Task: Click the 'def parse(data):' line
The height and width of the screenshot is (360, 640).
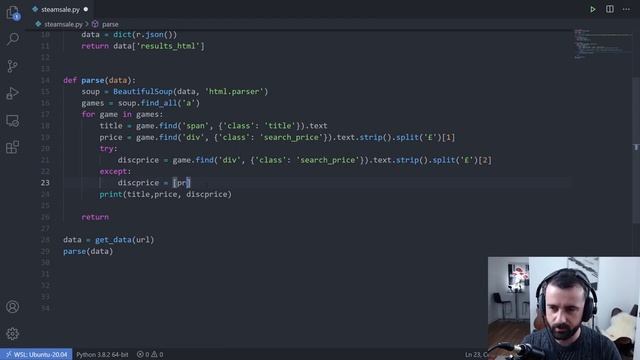Action: click(x=99, y=80)
